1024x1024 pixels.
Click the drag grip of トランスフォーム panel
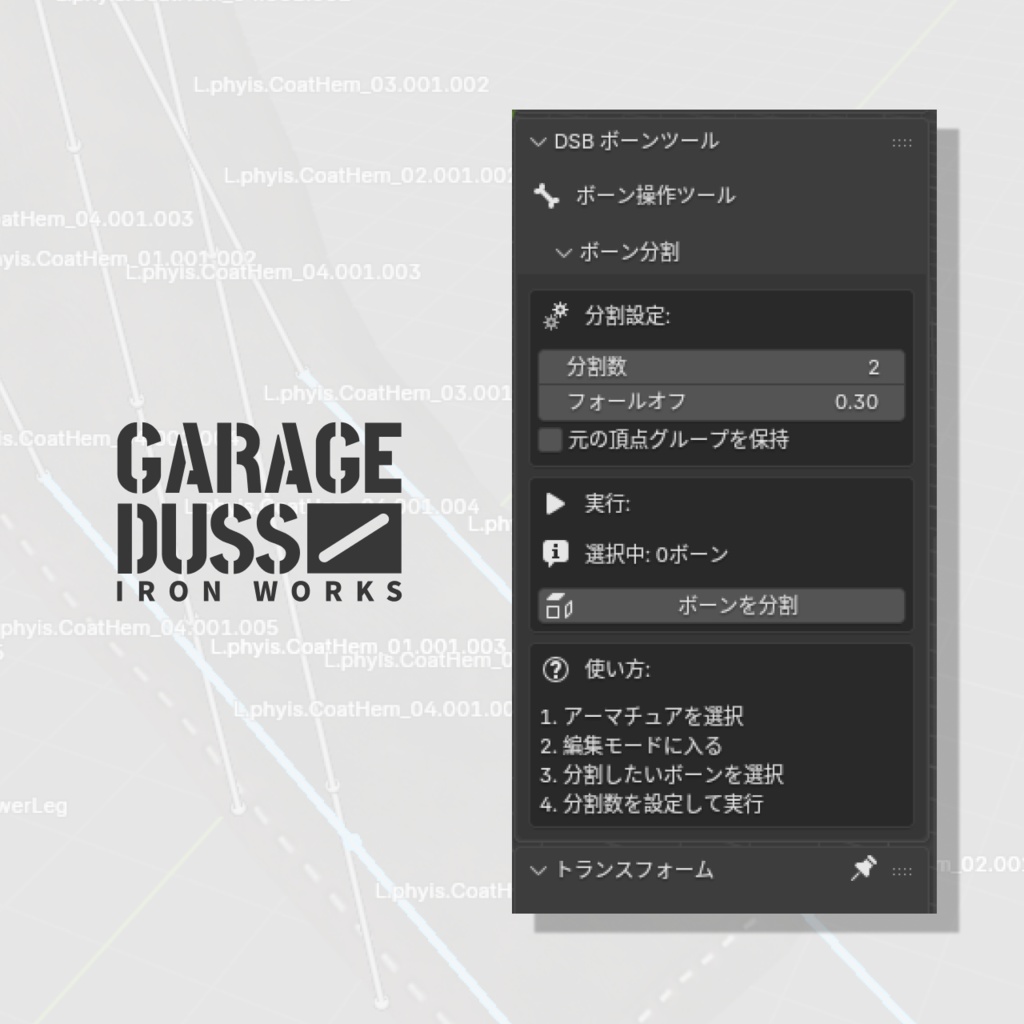tap(902, 871)
